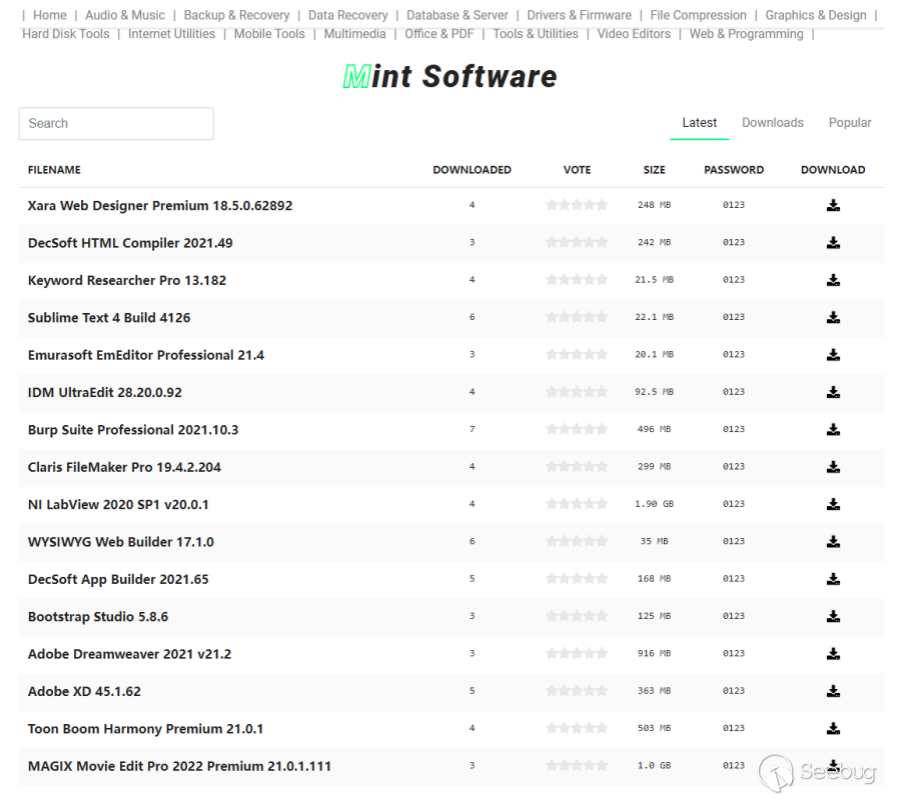Screen dimensions: 904x800
Task: Open the Graphics & Design category
Action: coord(815,15)
